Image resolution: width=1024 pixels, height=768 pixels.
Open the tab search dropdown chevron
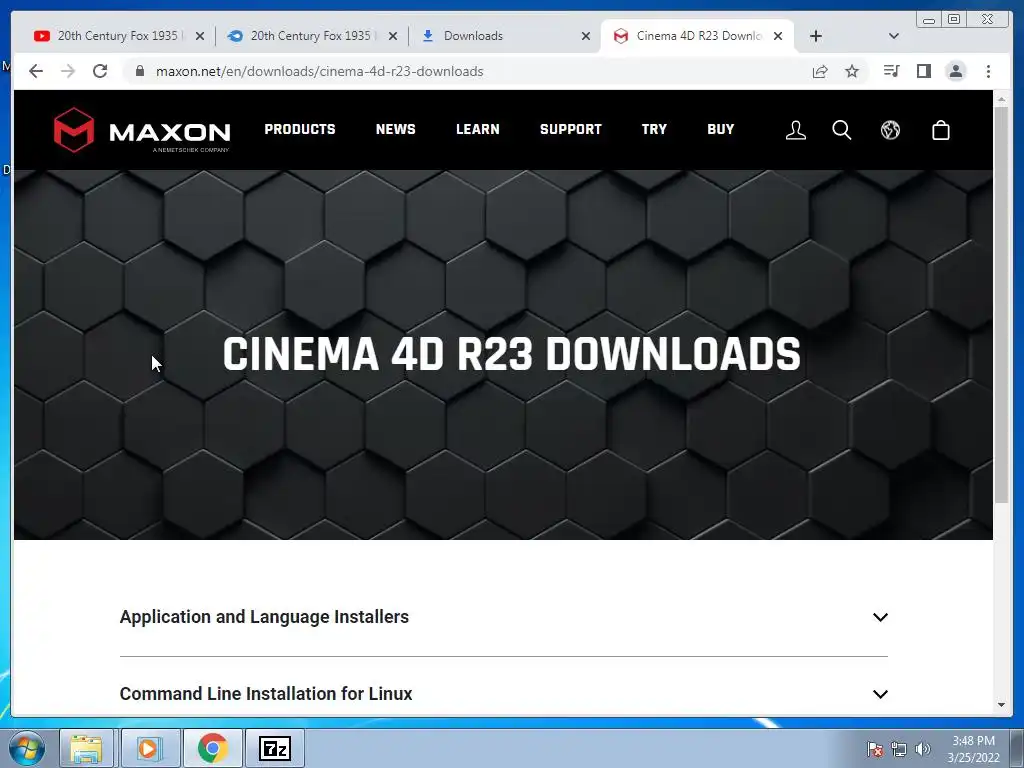tap(894, 36)
